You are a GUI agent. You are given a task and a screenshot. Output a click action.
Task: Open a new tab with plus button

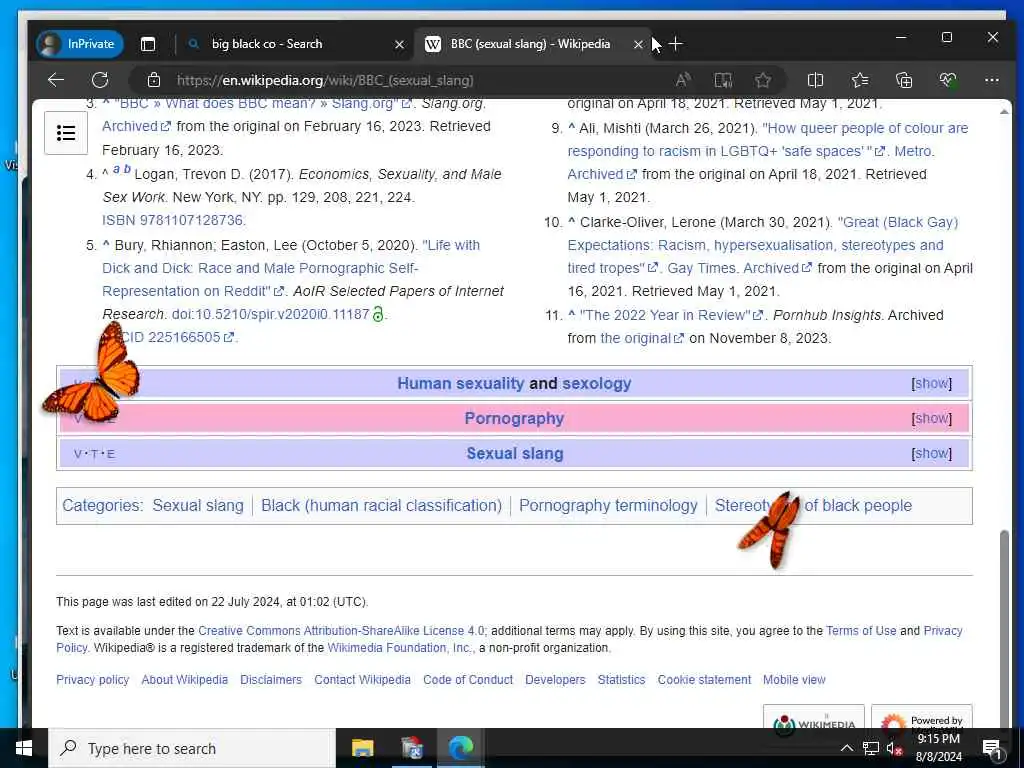[x=676, y=44]
